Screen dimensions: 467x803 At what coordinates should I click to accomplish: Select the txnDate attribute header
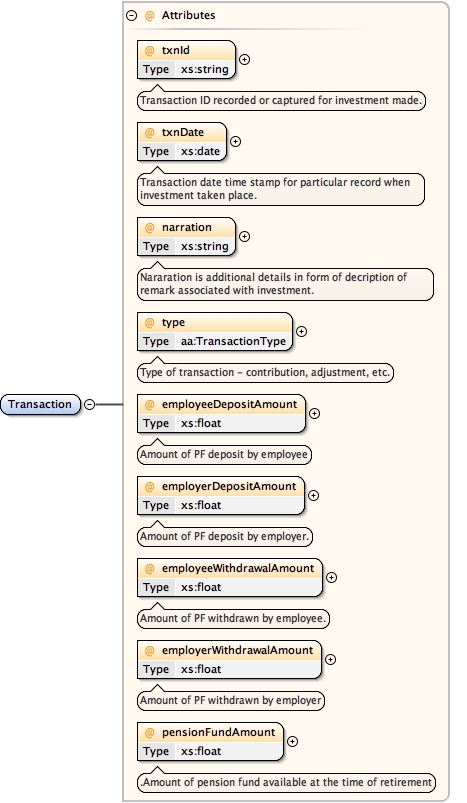coord(182,132)
